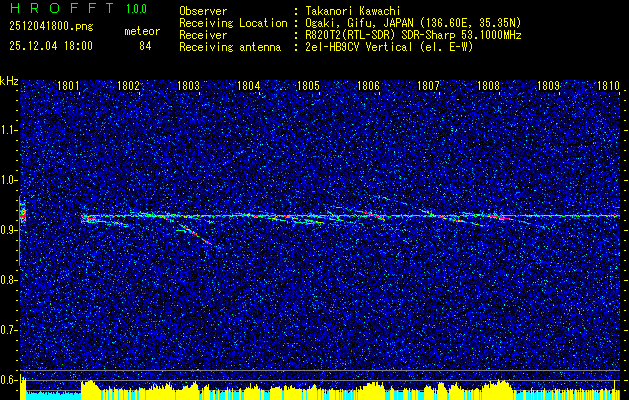
Task: Click the 1810 time marker
Action: pos(609,85)
